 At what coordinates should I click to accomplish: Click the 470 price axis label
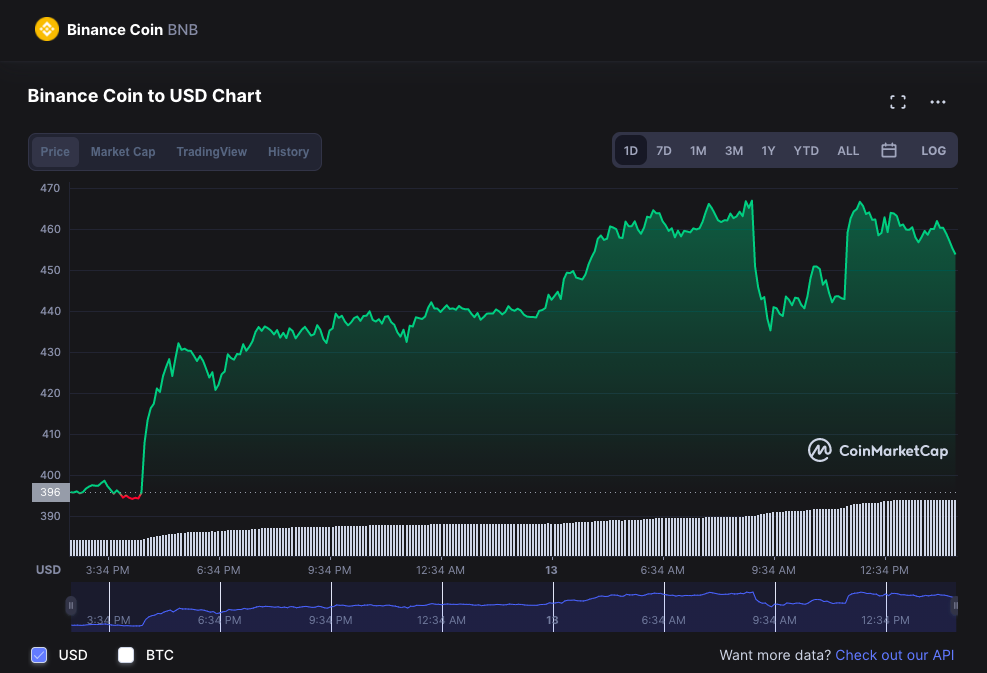point(50,188)
